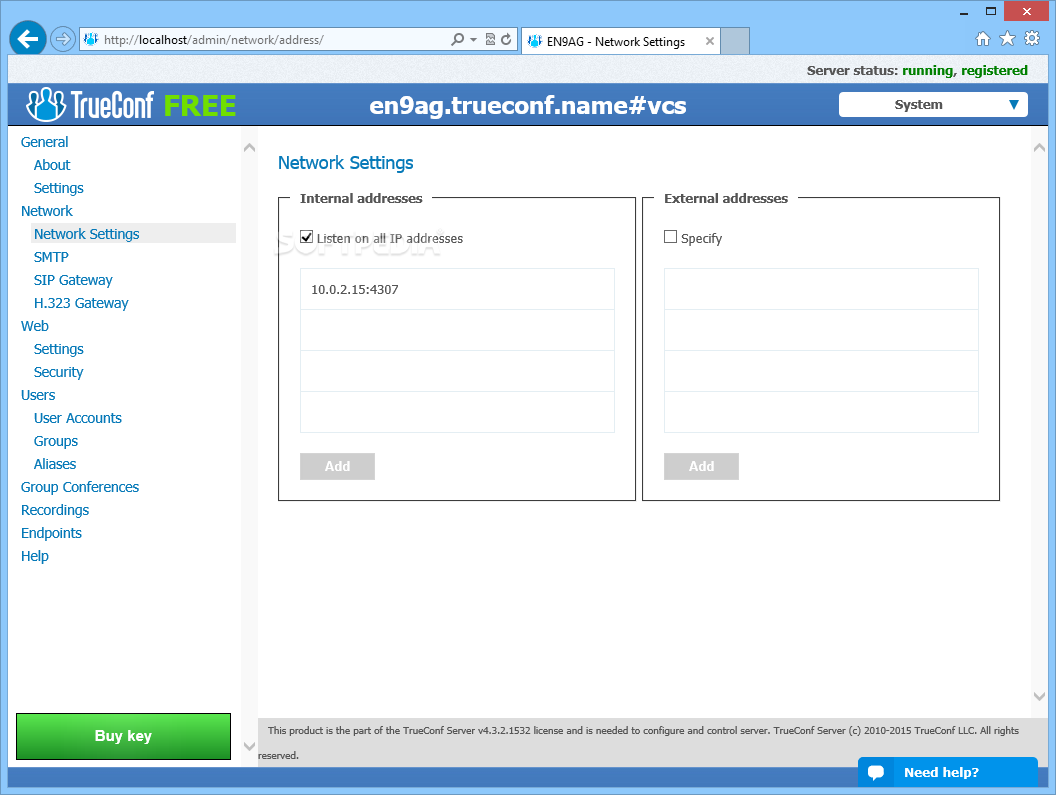This screenshot has height=795, width=1056.
Task: Open the Aliases page
Action: (55, 464)
